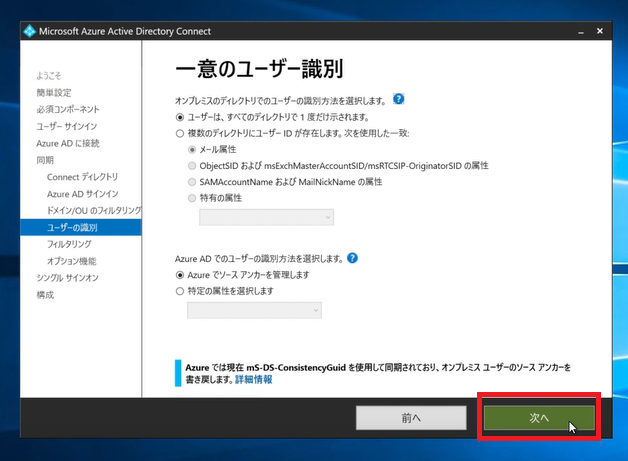The height and width of the screenshot is (461, 628).
Task: Select '複数のディレクトリにユーザー ID が存在します' option
Action: coord(180,133)
